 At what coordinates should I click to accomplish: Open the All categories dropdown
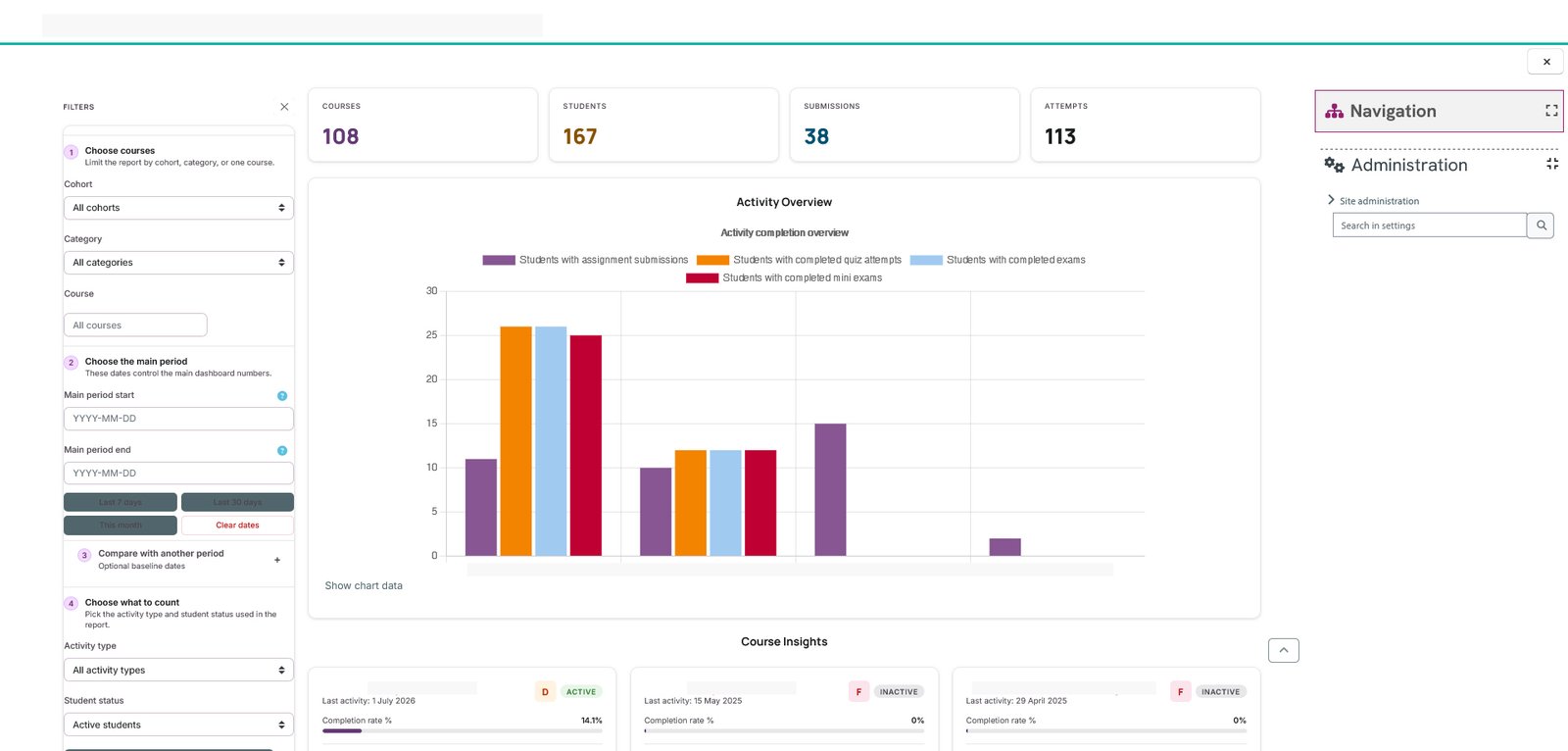pyautogui.click(x=178, y=263)
